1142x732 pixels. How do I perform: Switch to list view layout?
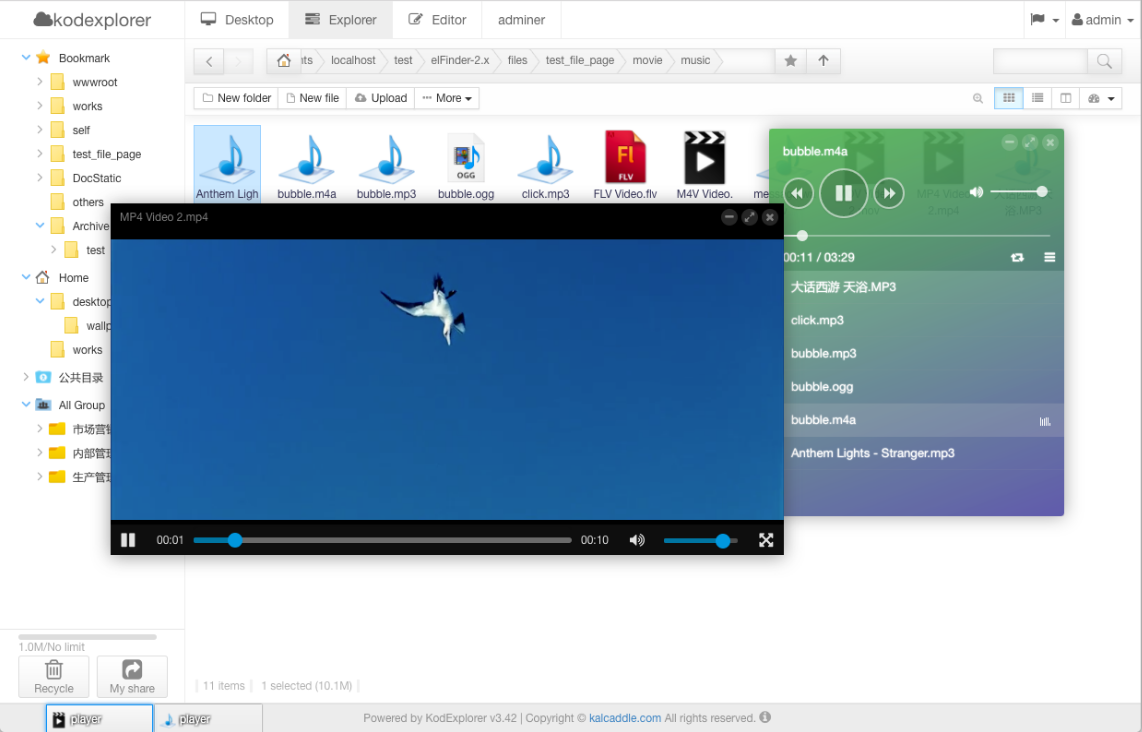coord(1037,98)
